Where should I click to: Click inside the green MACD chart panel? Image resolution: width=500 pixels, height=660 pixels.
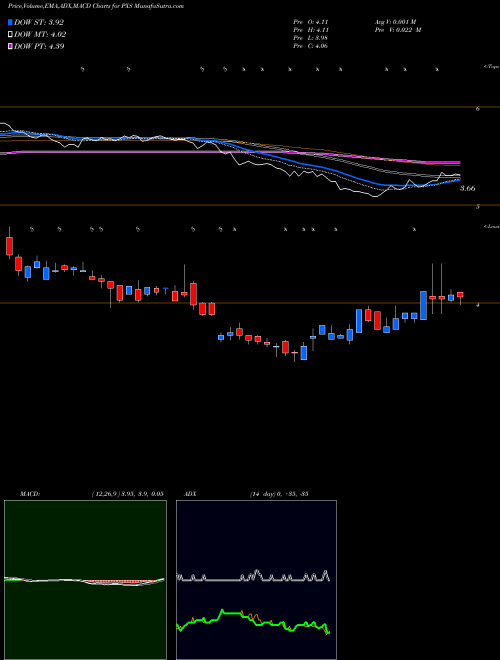tap(85, 580)
